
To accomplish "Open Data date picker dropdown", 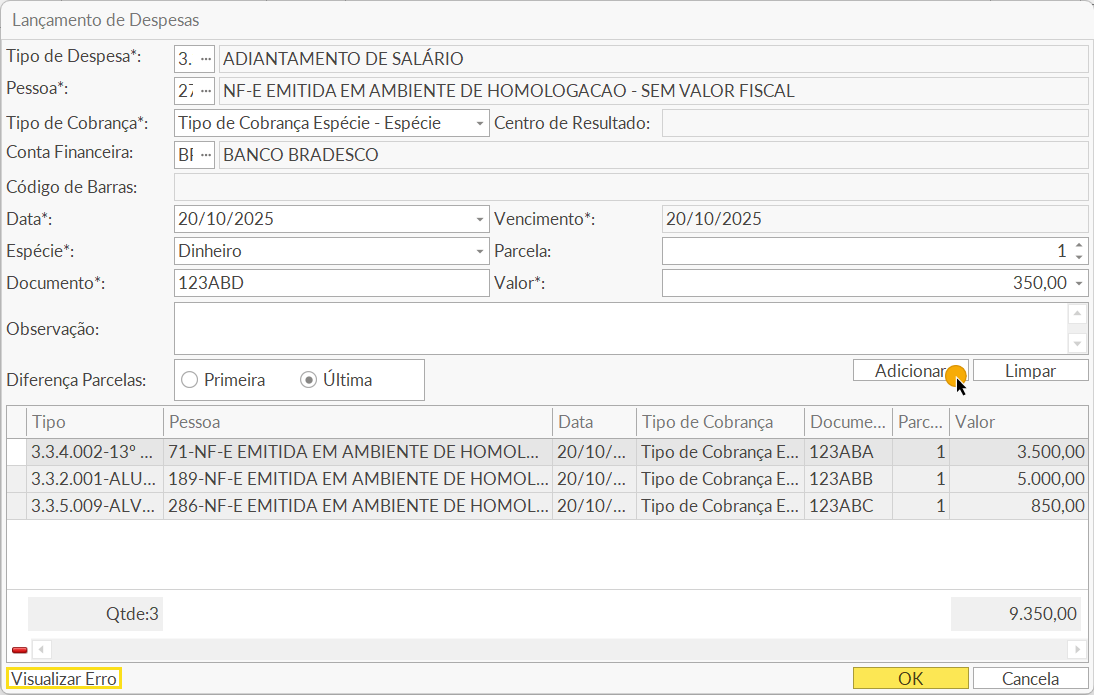I will click(x=479, y=220).
